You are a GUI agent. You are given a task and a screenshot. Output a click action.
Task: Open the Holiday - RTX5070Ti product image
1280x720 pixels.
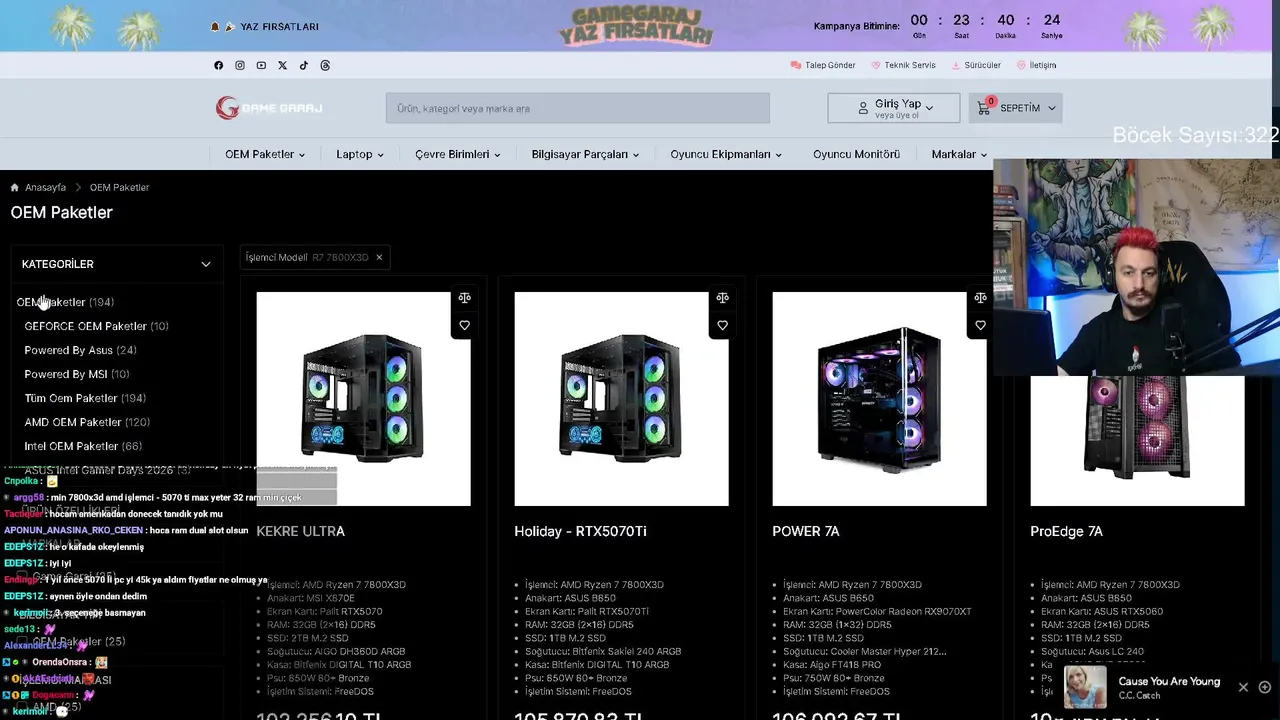621,399
